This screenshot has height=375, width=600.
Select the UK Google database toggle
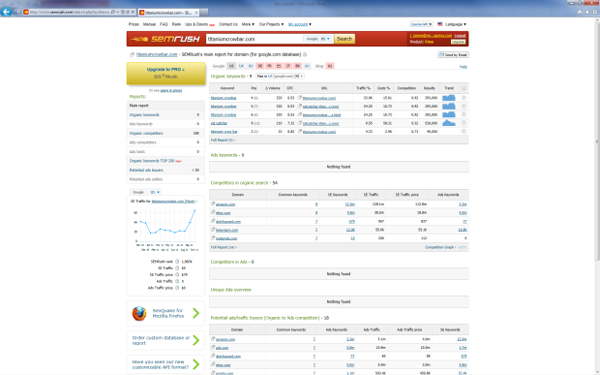click(x=241, y=66)
